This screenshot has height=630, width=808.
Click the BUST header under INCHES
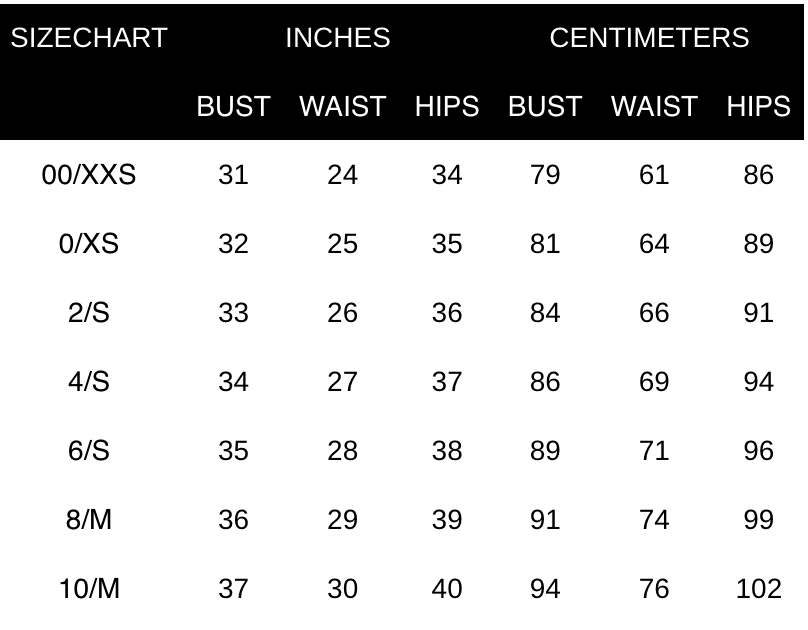pyautogui.click(x=233, y=106)
